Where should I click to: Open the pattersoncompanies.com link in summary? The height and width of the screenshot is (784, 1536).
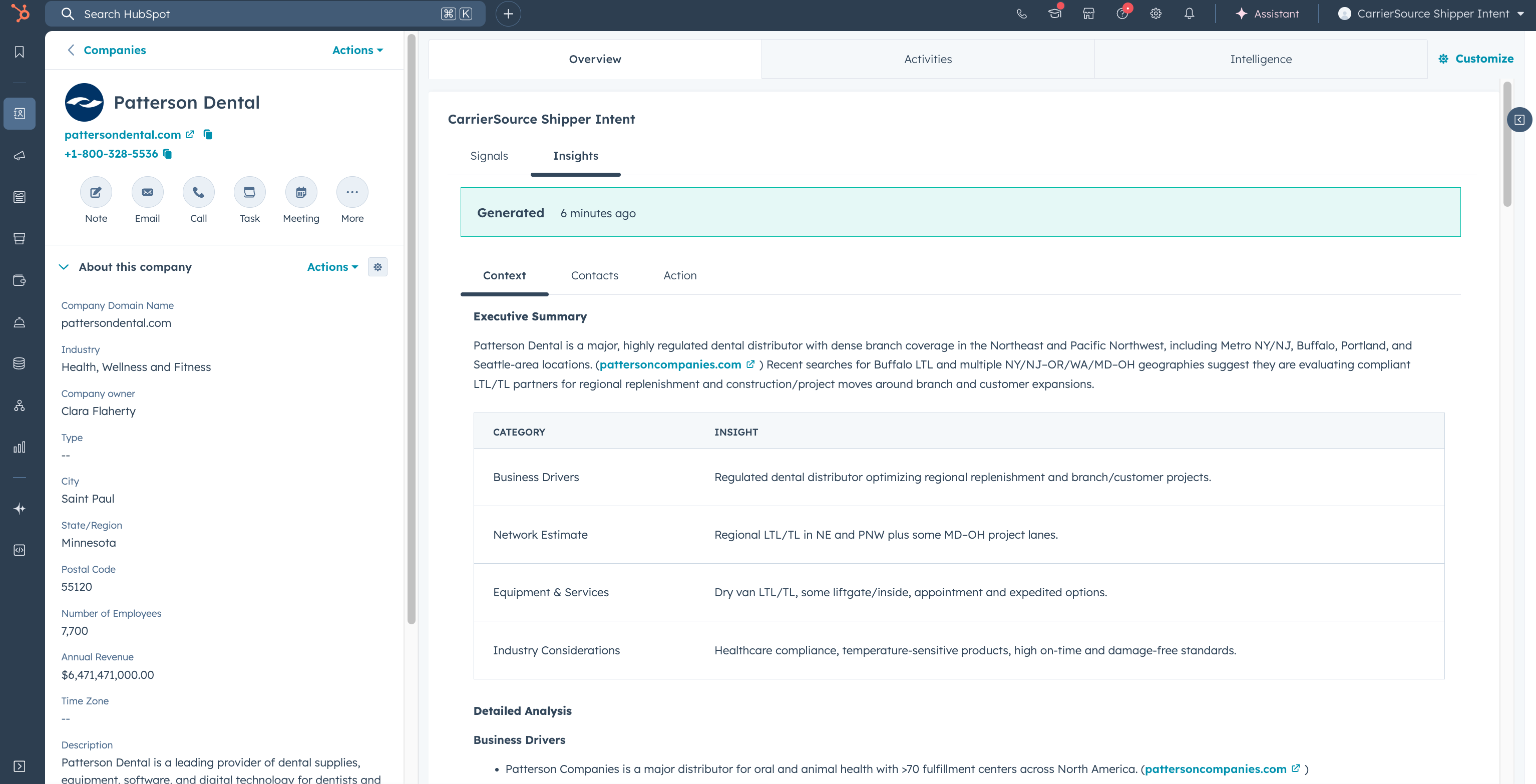(x=670, y=364)
